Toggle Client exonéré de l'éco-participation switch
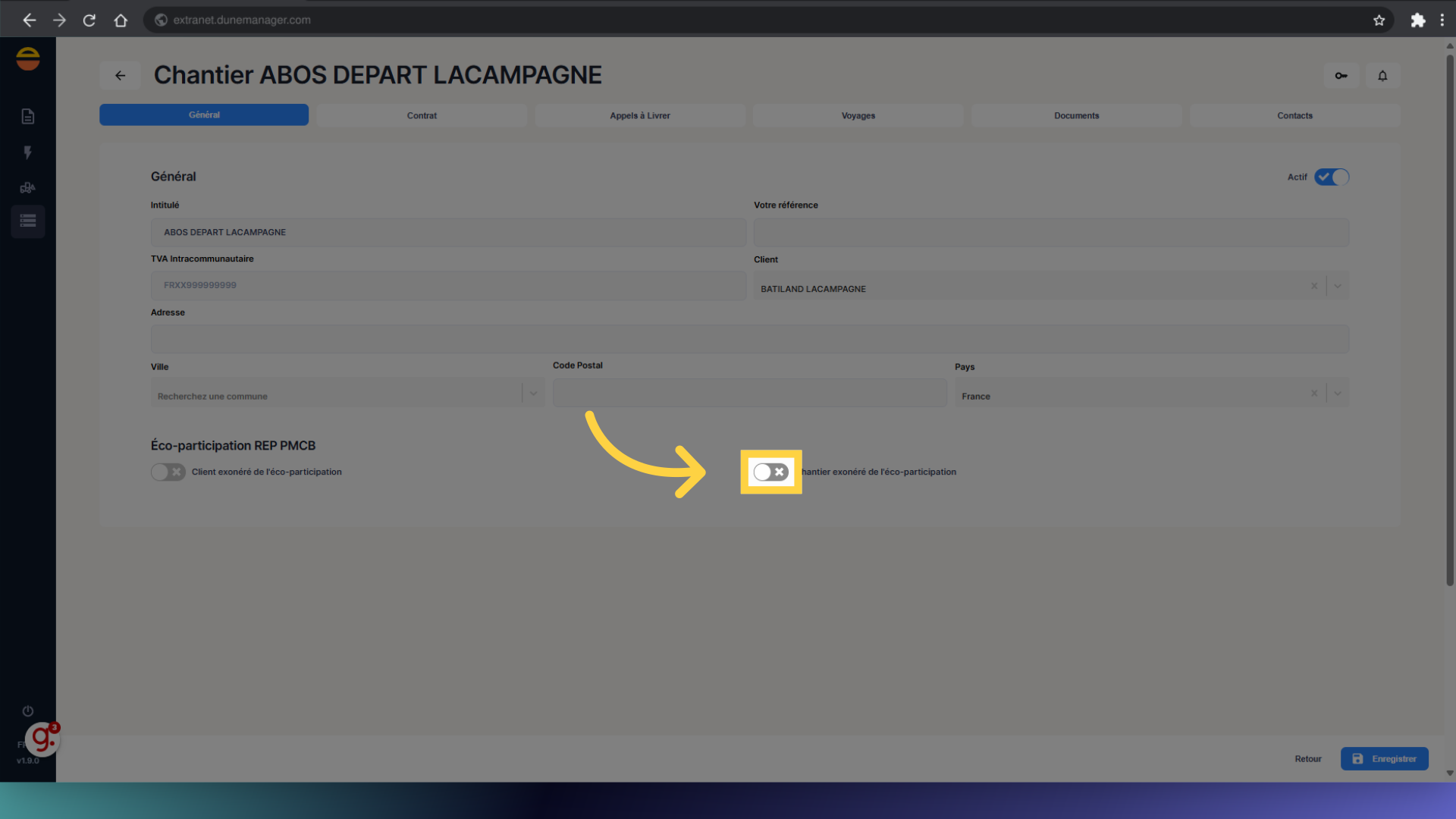This screenshot has height=819, width=1456. coord(168,472)
